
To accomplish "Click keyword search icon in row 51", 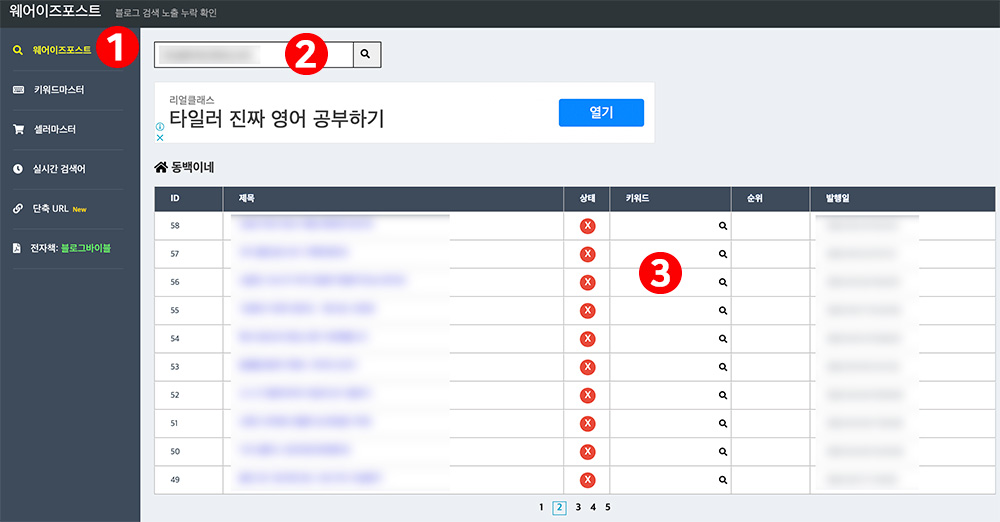I will pos(723,423).
